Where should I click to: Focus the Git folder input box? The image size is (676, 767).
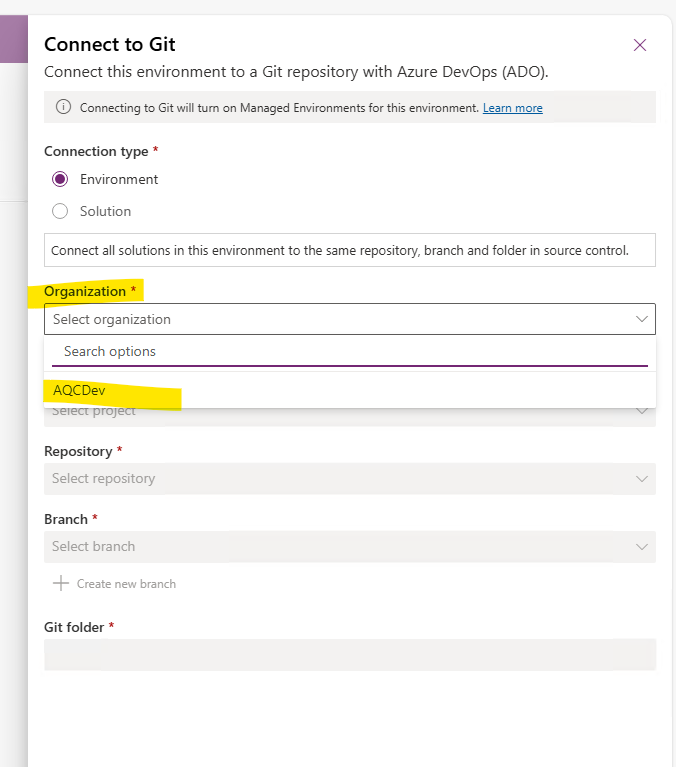(x=350, y=654)
